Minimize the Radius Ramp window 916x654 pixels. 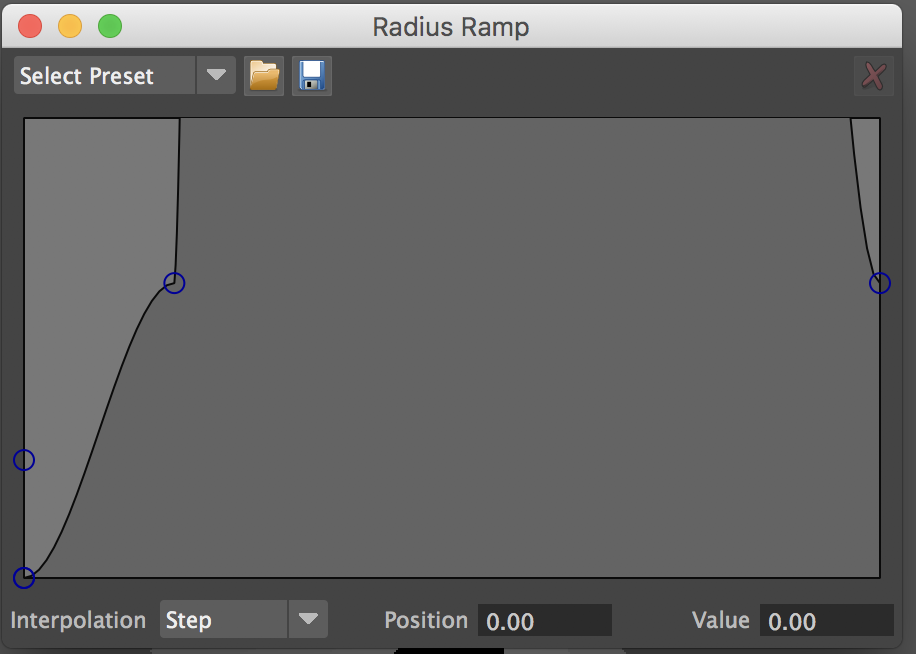pos(70,26)
